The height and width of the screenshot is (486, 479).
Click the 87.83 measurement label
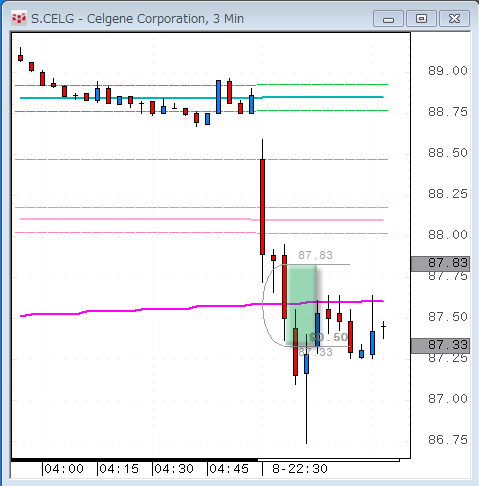tap(315, 255)
